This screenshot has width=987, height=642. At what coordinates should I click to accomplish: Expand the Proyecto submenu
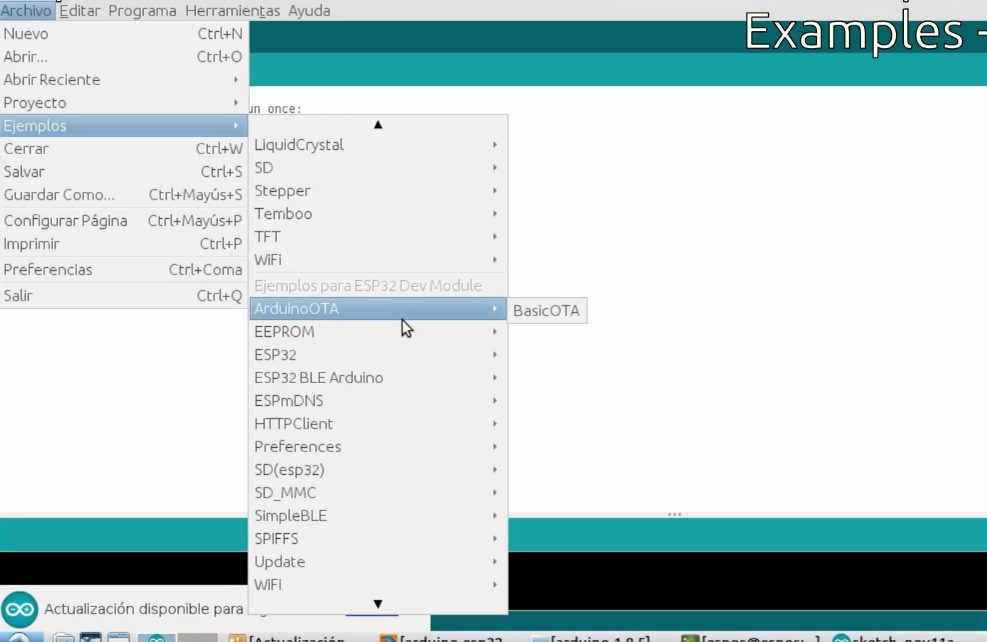pyautogui.click(x=123, y=103)
